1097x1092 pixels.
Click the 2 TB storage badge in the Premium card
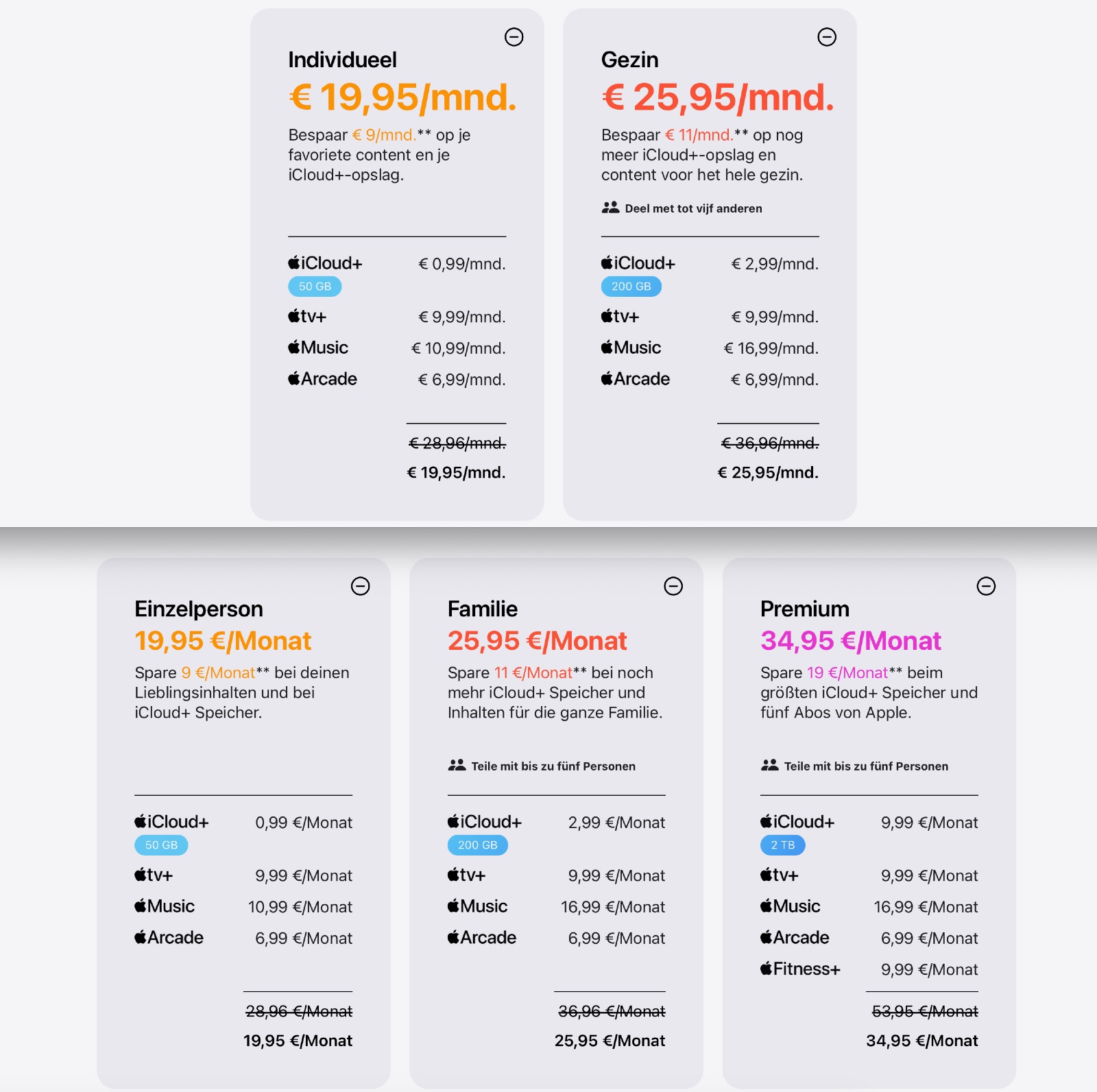tap(782, 845)
